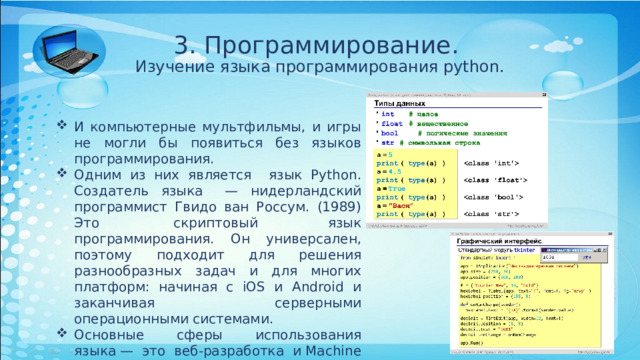This screenshot has height=360, width=640.
Task: Click the line 'языка — это веб-разработка и Machine'
Action: point(218,351)
